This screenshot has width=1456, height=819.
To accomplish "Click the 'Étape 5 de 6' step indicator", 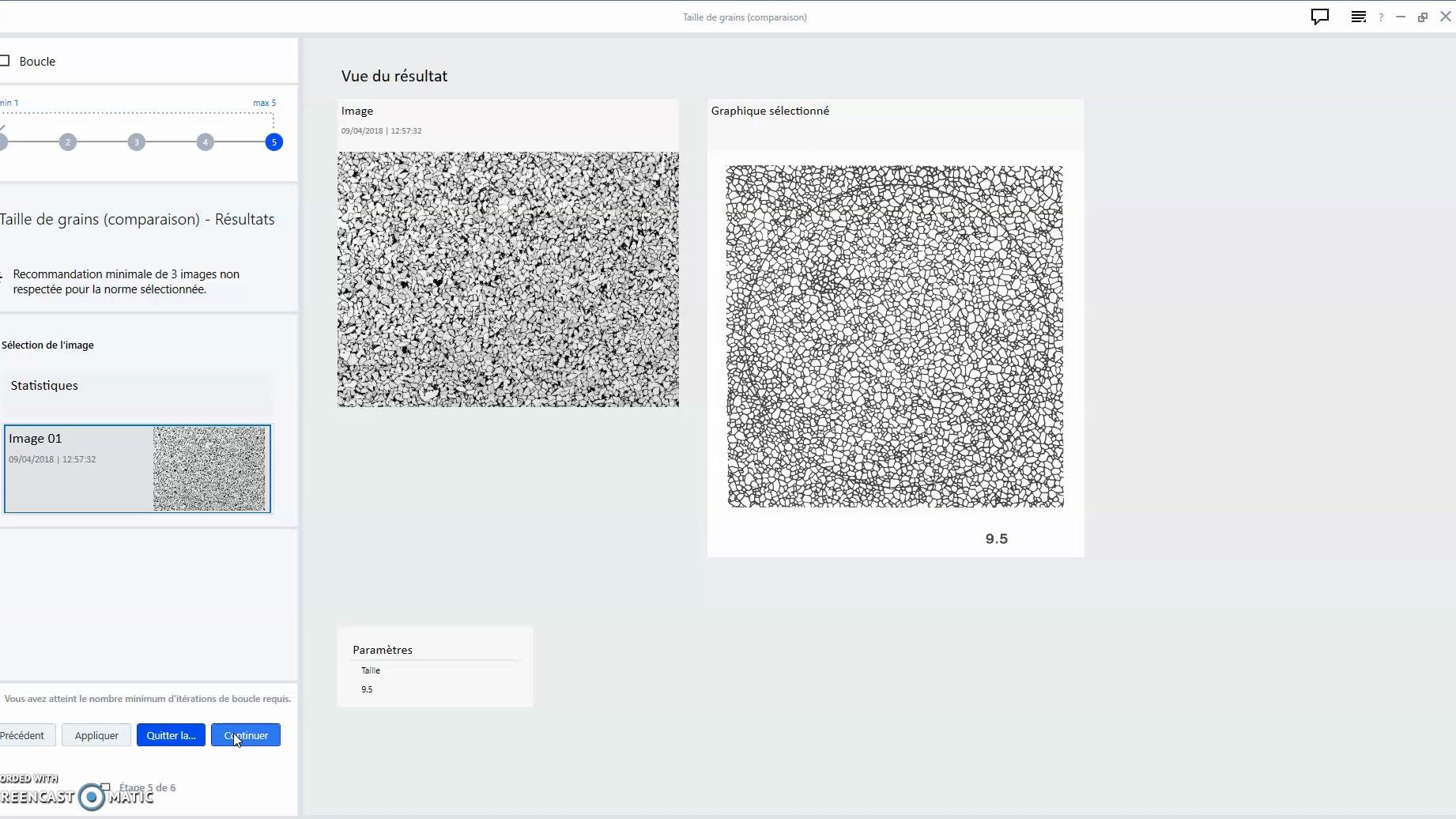I will tap(147, 787).
